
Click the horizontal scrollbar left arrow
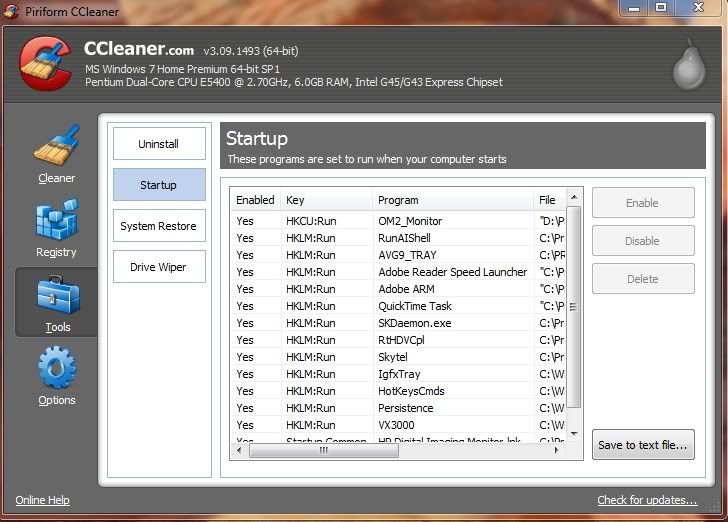pos(239,450)
